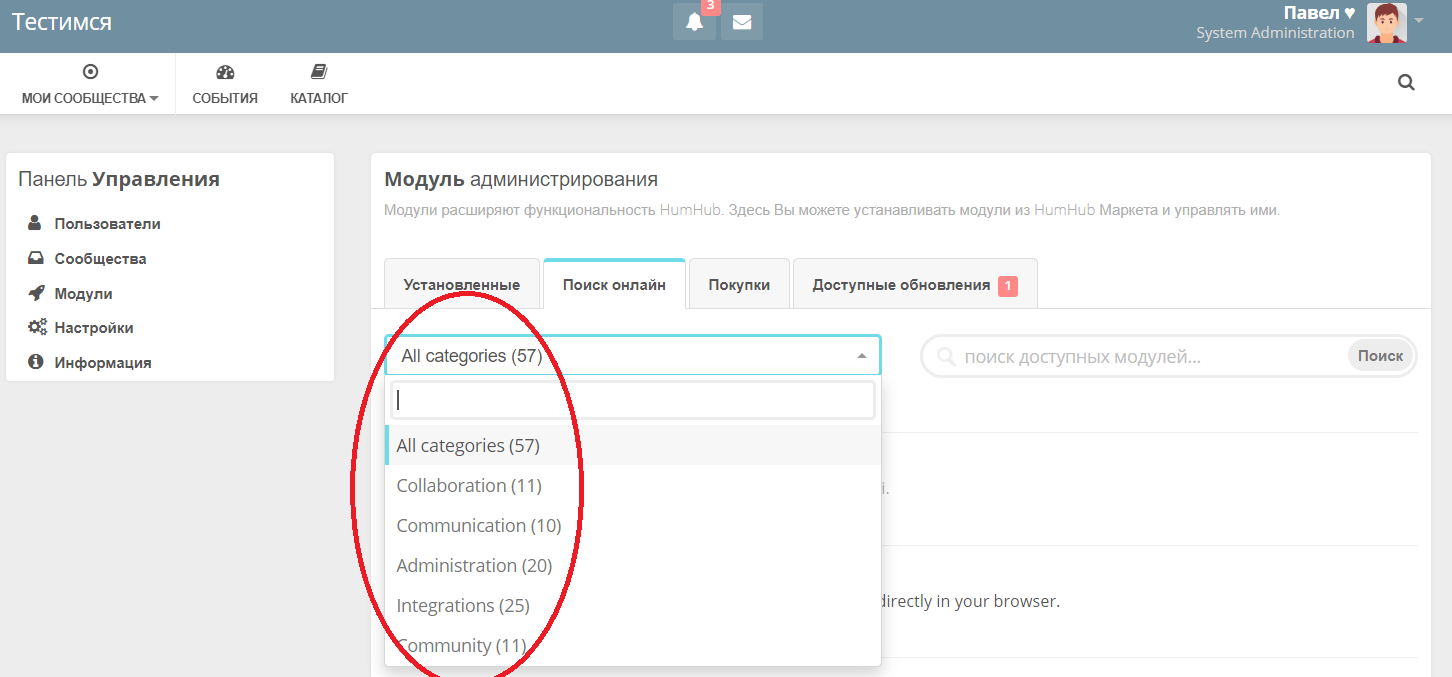Image resolution: width=1452 pixels, height=677 pixels.
Task: Choose Community (11) category
Action: coord(633,645)
